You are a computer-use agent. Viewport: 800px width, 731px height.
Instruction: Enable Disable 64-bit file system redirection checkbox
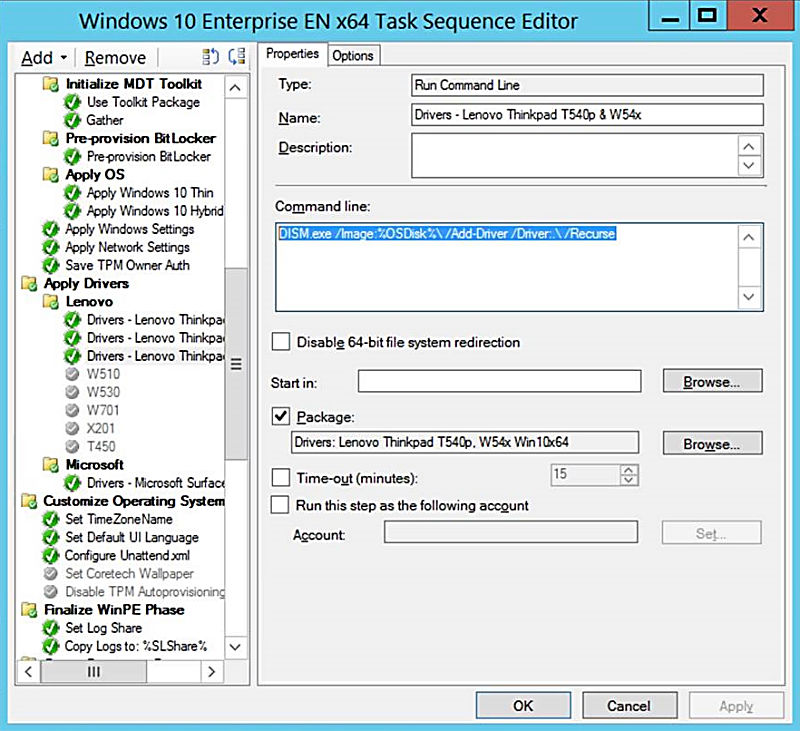pos(281,343)
